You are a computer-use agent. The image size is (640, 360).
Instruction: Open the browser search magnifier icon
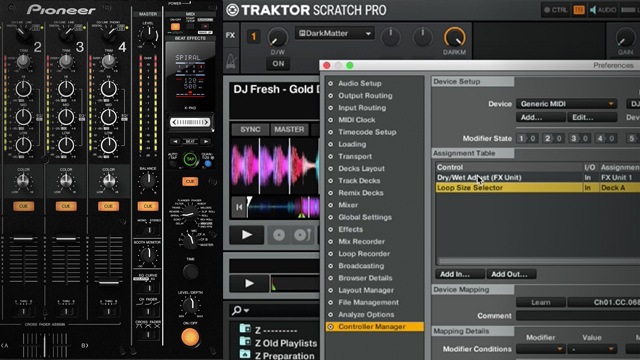click(x=237, y=311)
